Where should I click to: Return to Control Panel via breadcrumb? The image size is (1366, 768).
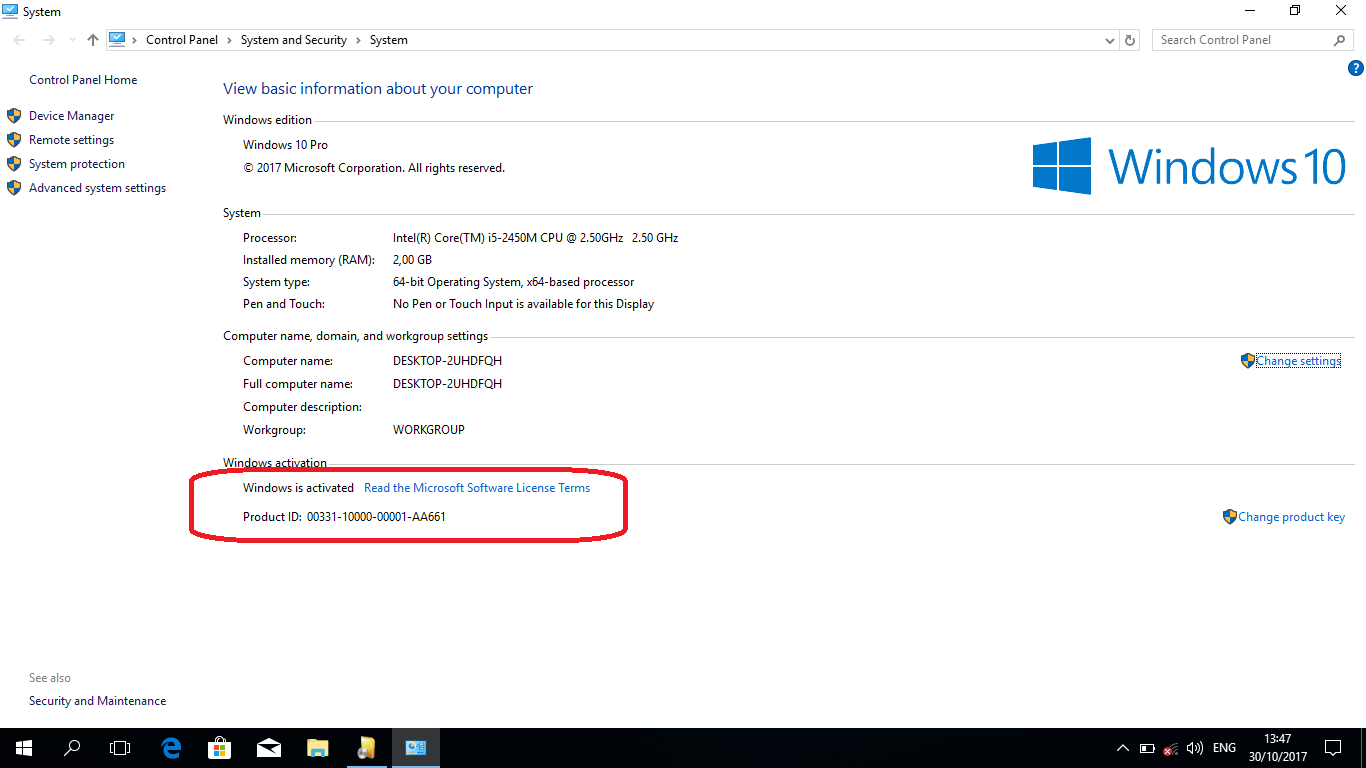tap(181, 39)
